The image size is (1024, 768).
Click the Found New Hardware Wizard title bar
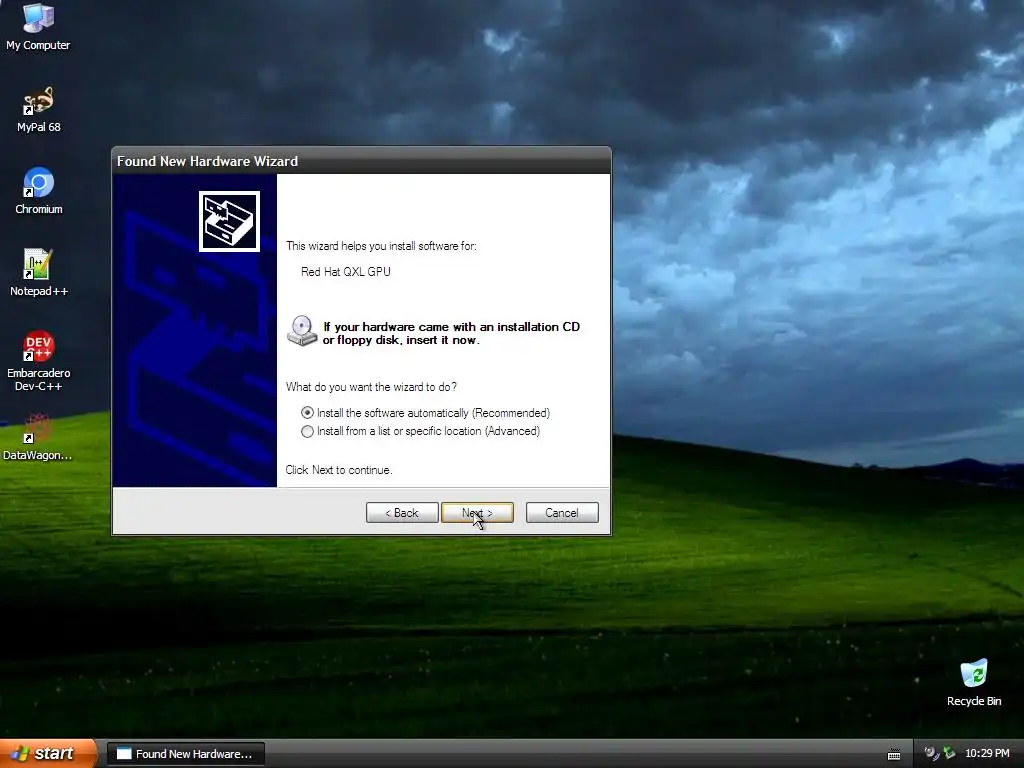[x=361, y=161]
